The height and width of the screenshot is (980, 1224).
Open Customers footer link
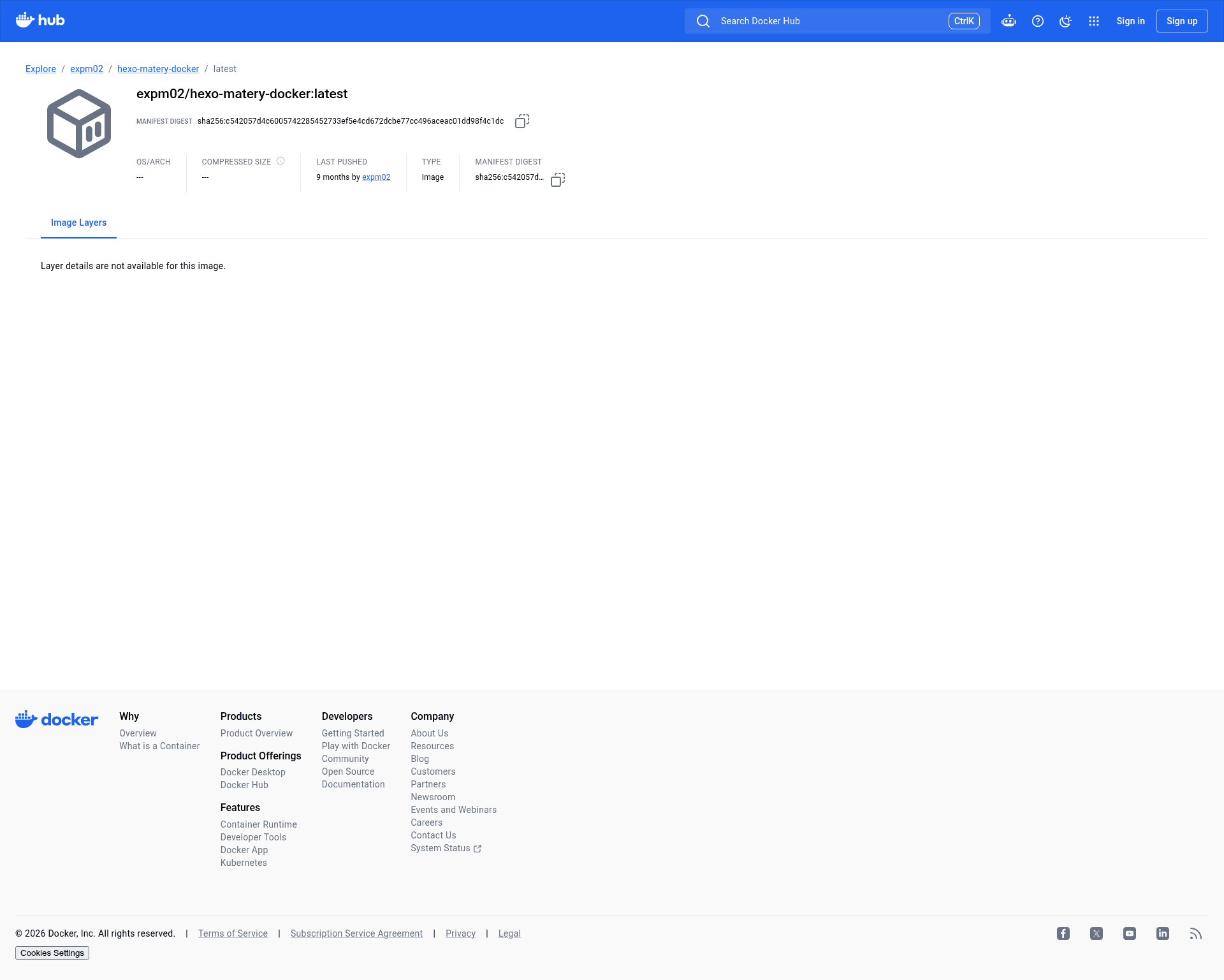[433, 772]
